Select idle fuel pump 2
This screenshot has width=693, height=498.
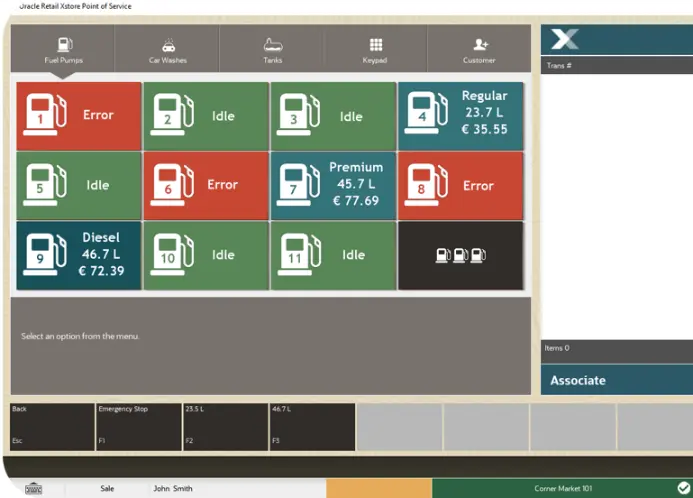(206, 116)
